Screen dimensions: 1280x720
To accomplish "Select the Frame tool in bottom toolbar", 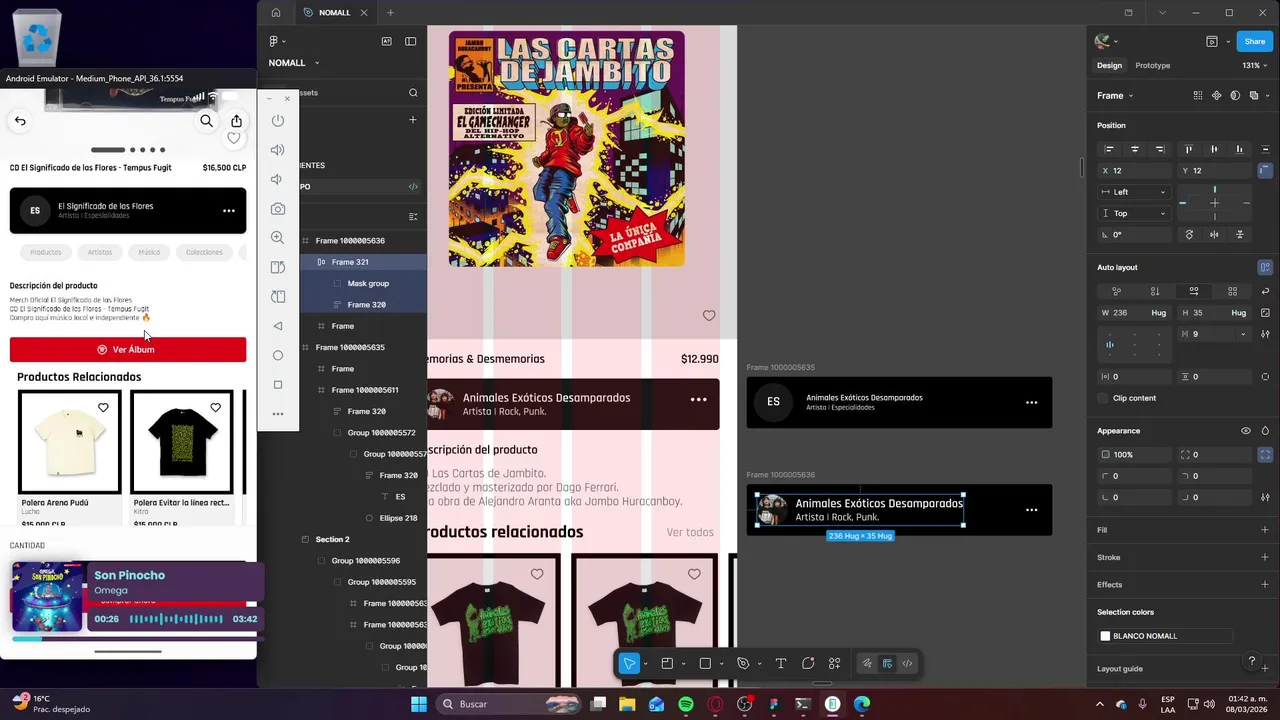I will point(667,663).
